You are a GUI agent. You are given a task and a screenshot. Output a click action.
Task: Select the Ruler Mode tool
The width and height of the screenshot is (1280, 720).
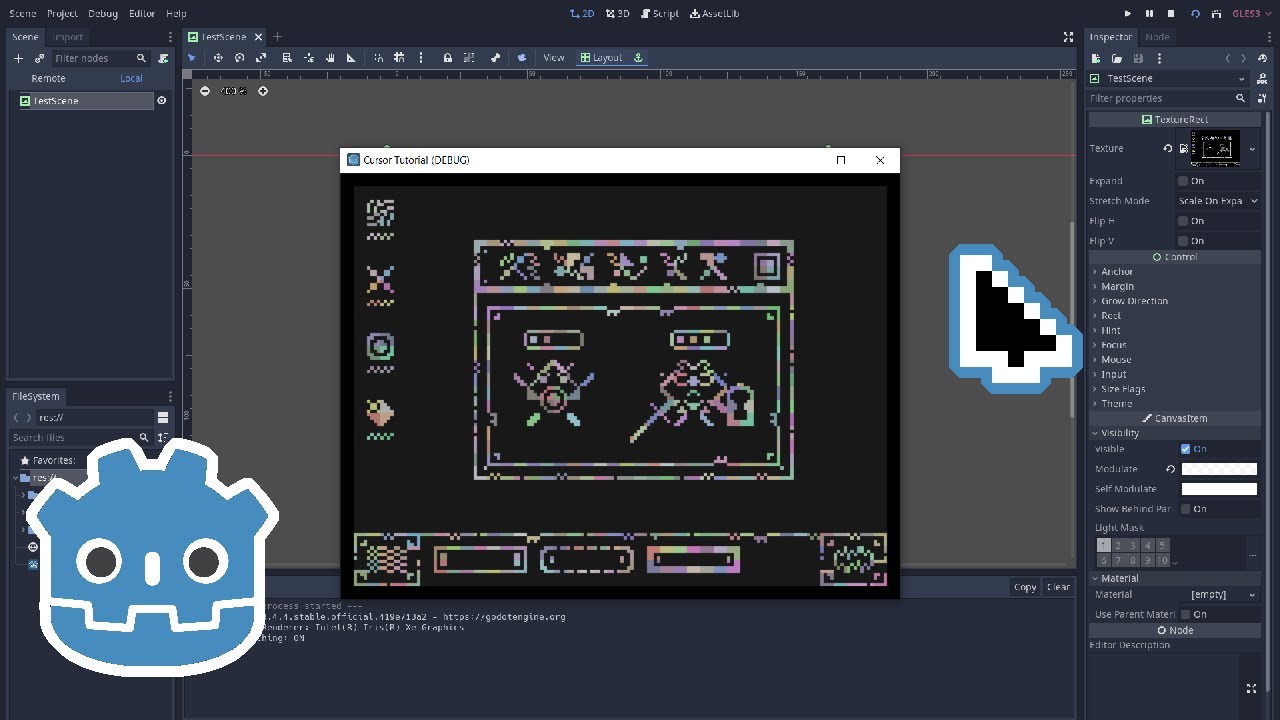351,58
